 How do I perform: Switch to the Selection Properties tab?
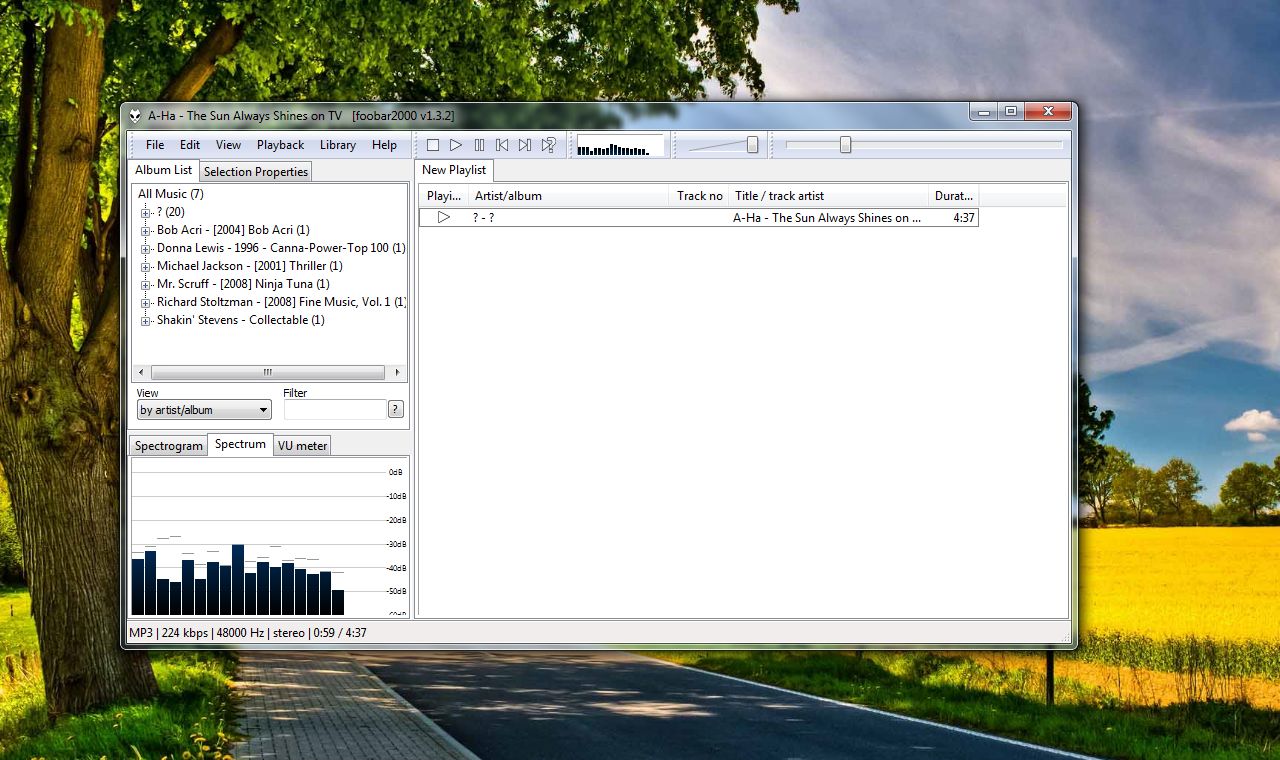coord(256,172)
